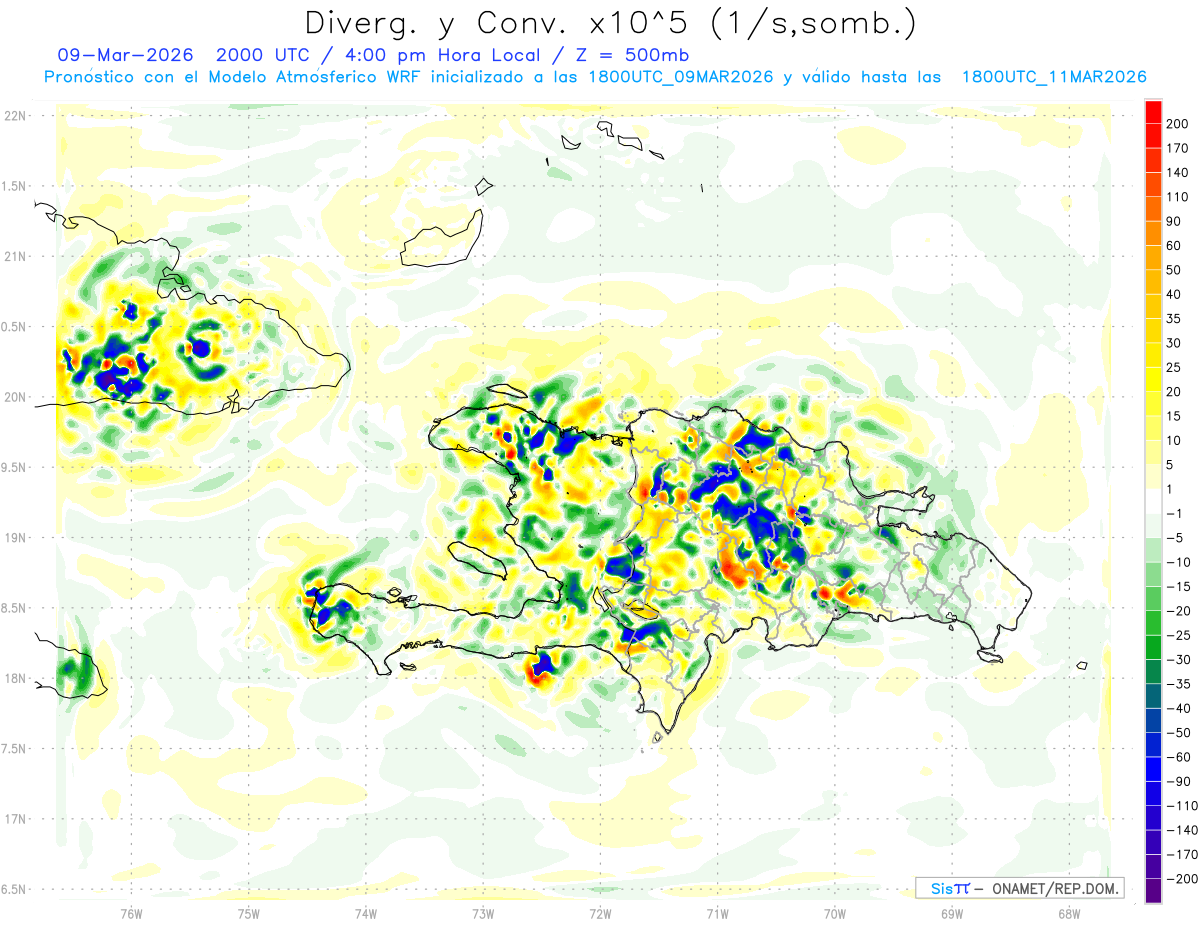The width and height of the screenshot is (1200, 927).
Task: Select the 6.5N latitude label
Action: tap(15, 889)
